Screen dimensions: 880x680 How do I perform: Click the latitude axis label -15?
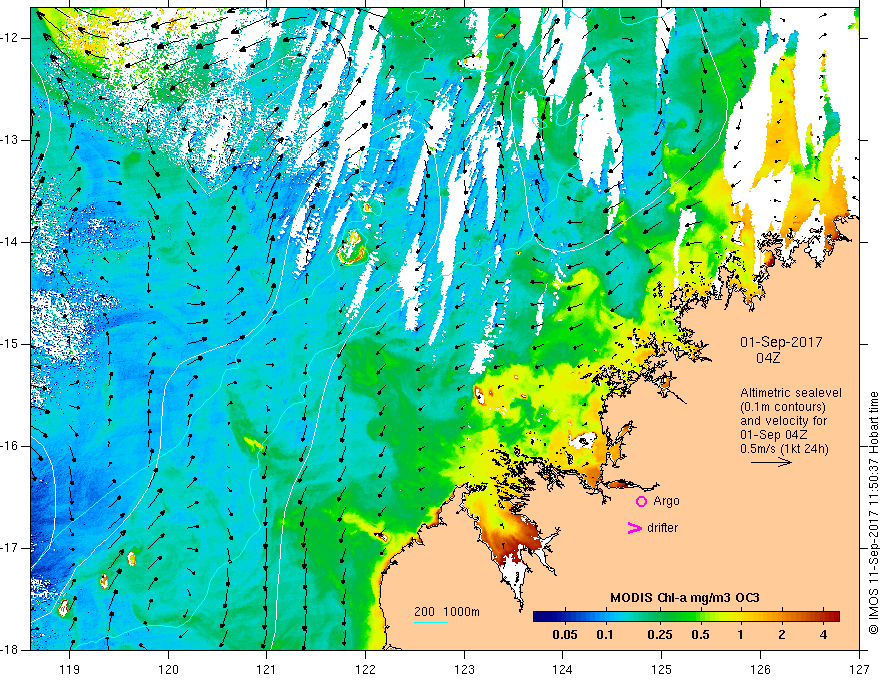click(12, 344)
